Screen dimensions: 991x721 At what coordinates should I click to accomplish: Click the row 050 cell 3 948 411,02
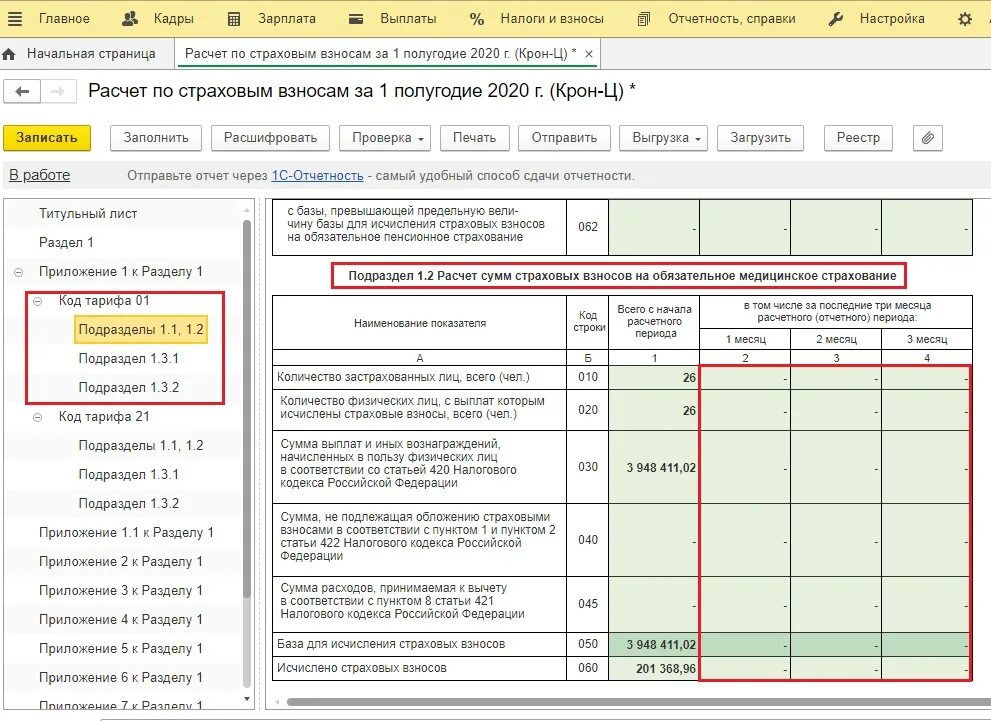click(654, 645)
